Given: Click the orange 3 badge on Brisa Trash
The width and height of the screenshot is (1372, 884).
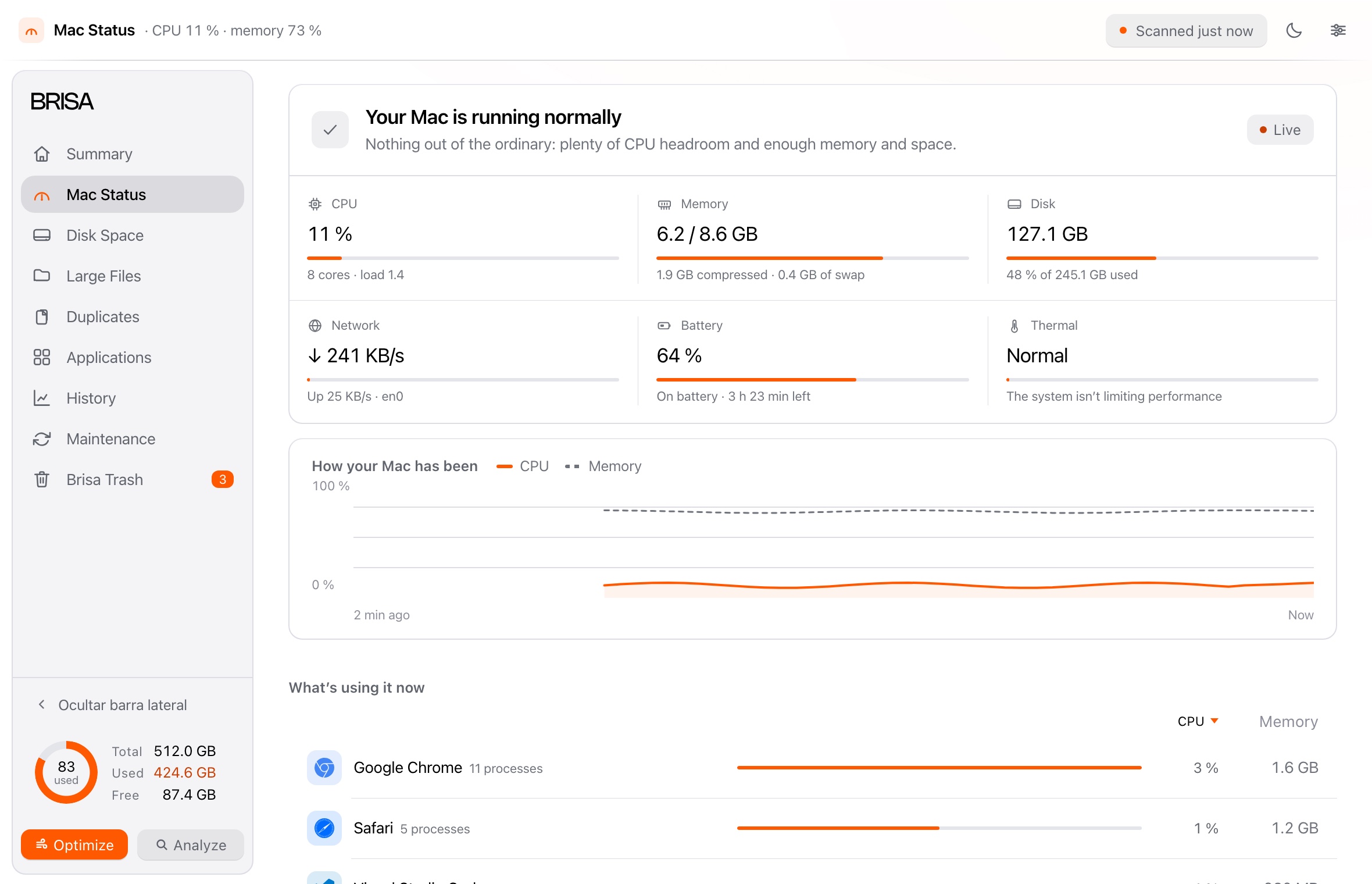Looking at the screenshot, I should [x=223, y=479].
